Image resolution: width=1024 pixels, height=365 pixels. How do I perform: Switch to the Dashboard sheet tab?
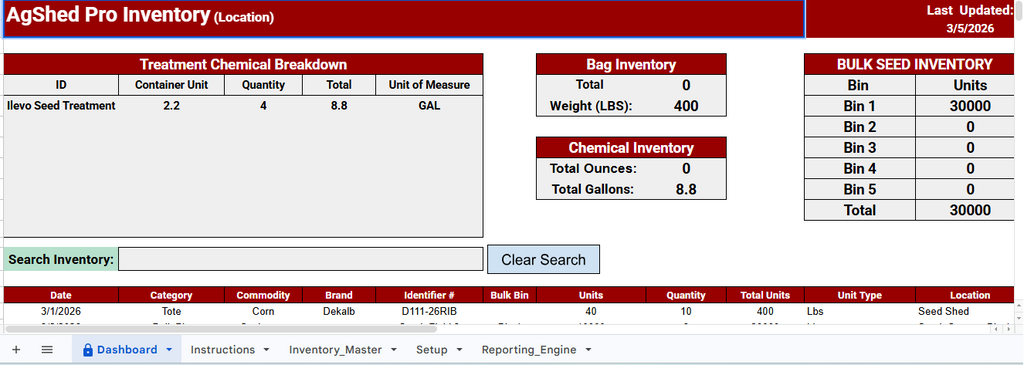click(127, 350)
